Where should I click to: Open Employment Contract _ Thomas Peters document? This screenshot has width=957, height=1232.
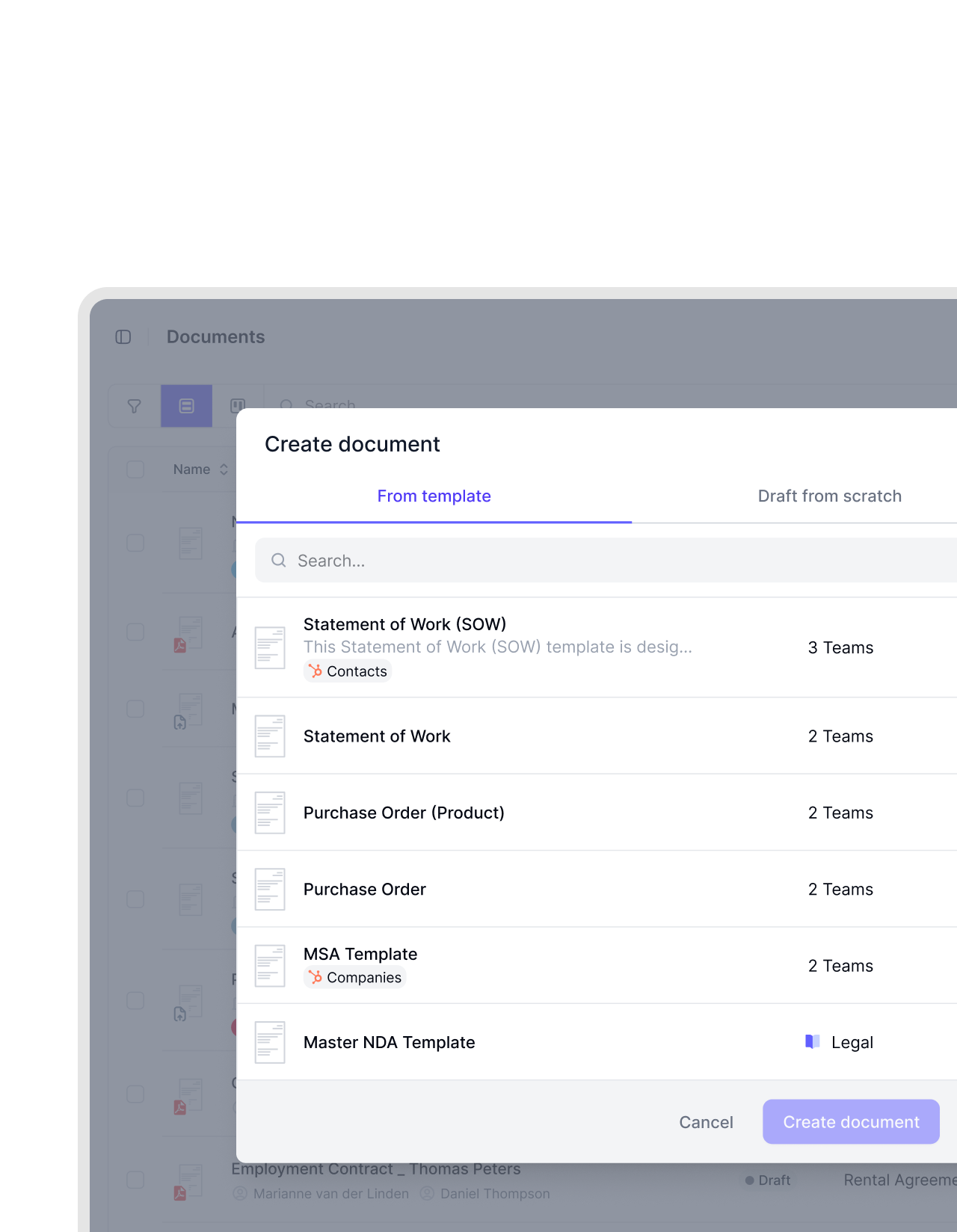click(x=376, y=1169)
